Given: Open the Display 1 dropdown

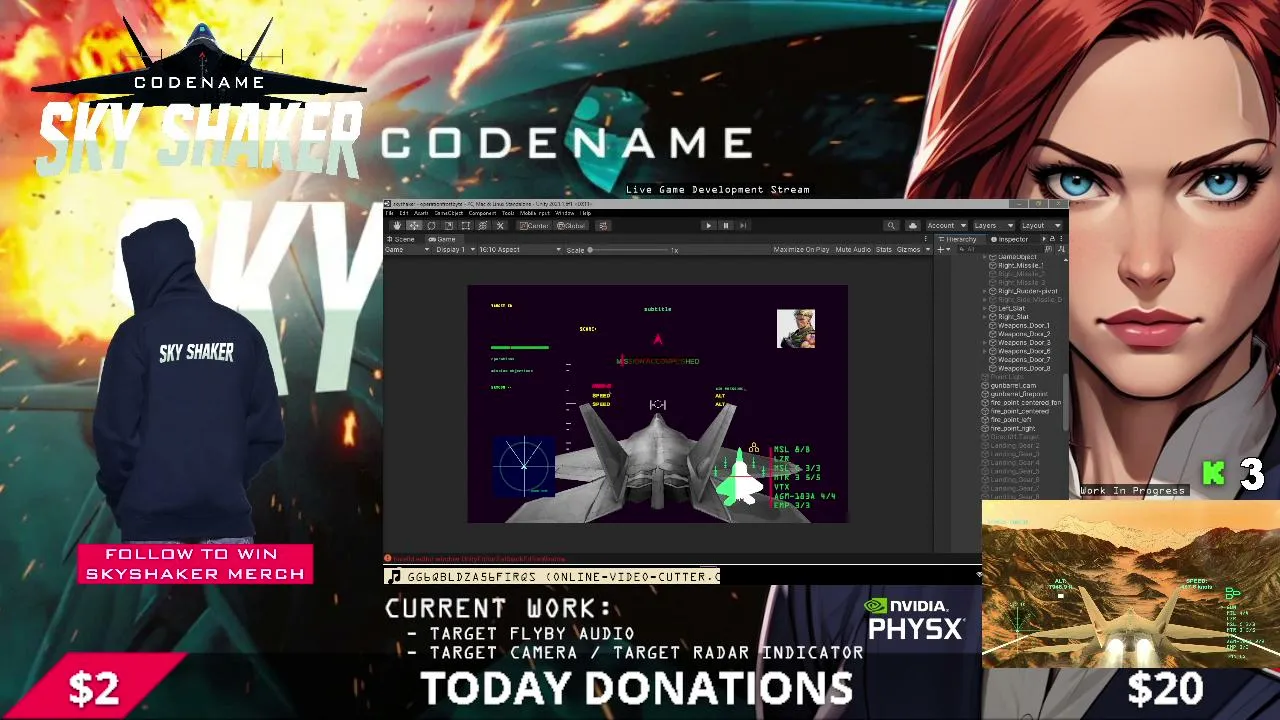Looking at the screenshot, I should click(455, 249).
